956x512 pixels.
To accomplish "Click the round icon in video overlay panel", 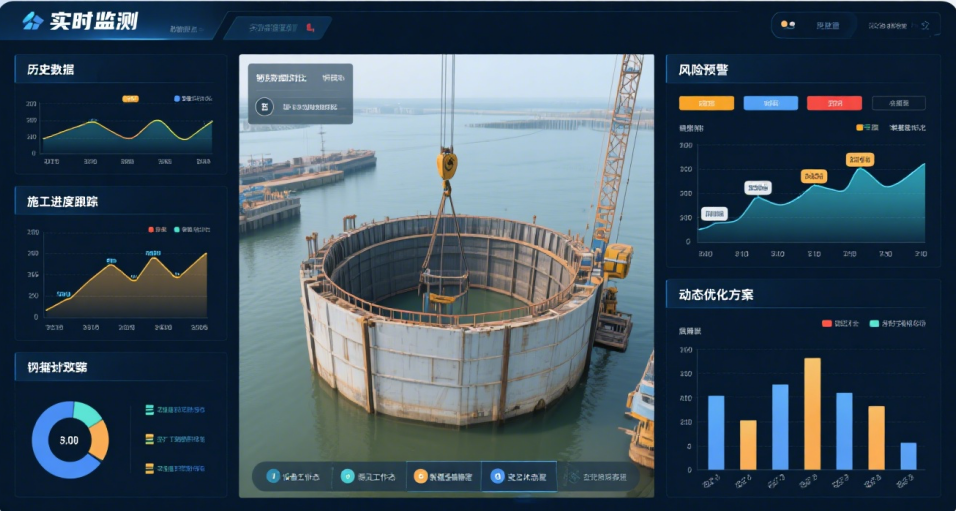I will click(265, 107).
